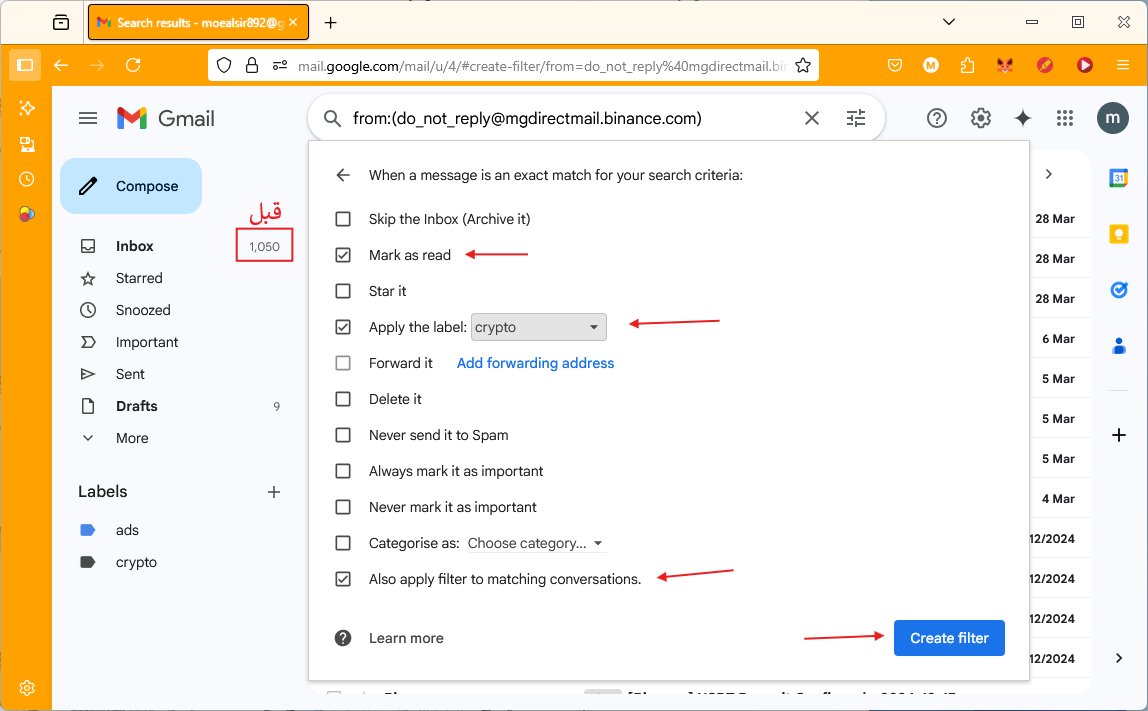This screenshot has height=711, width=1148.
Task: Bookmark this page with star icon
Action: click(x=802, y=65)
